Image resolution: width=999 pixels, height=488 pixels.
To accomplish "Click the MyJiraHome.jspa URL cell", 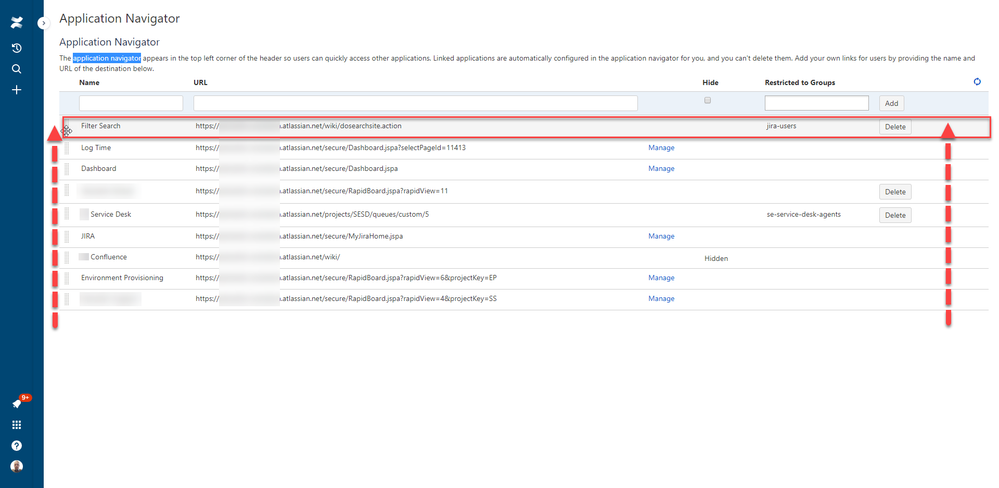I will tap(299, 236).
